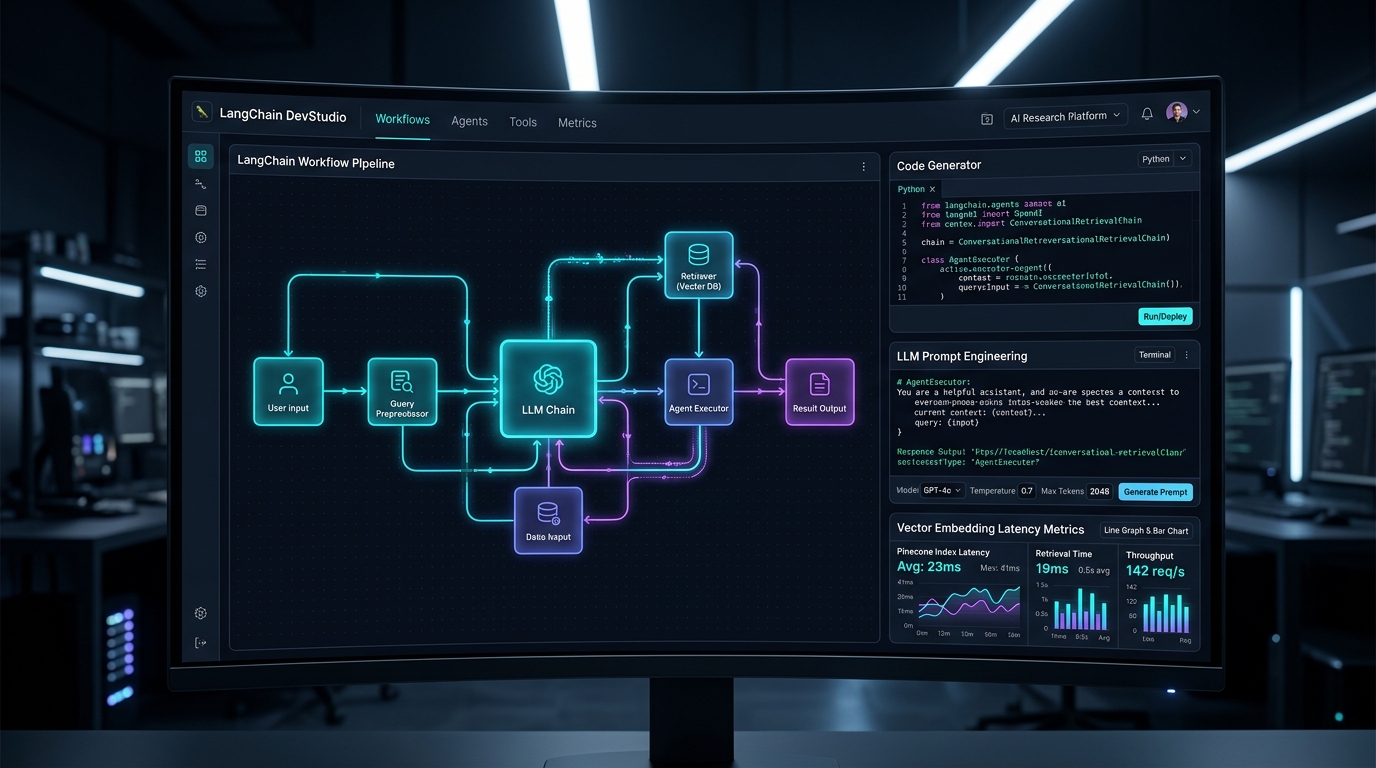The height and width of the screenshot is (768, 1376).
Task: Click the Throughput bar chart
Action: point(1167,612)
